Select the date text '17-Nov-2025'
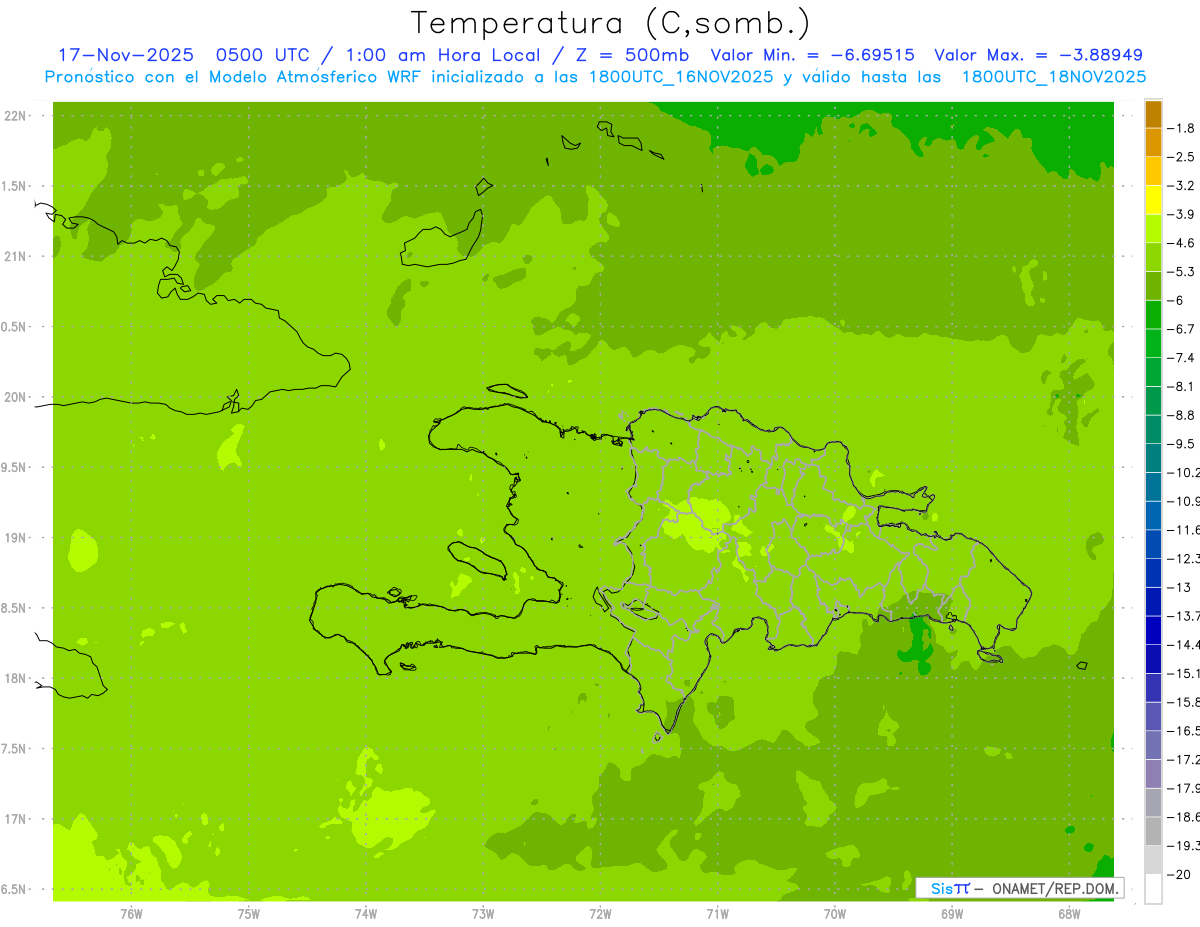Screen dimensions: 1200x927 125,55
